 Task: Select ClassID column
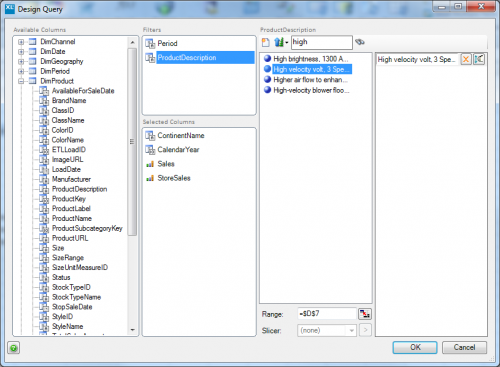63,111
